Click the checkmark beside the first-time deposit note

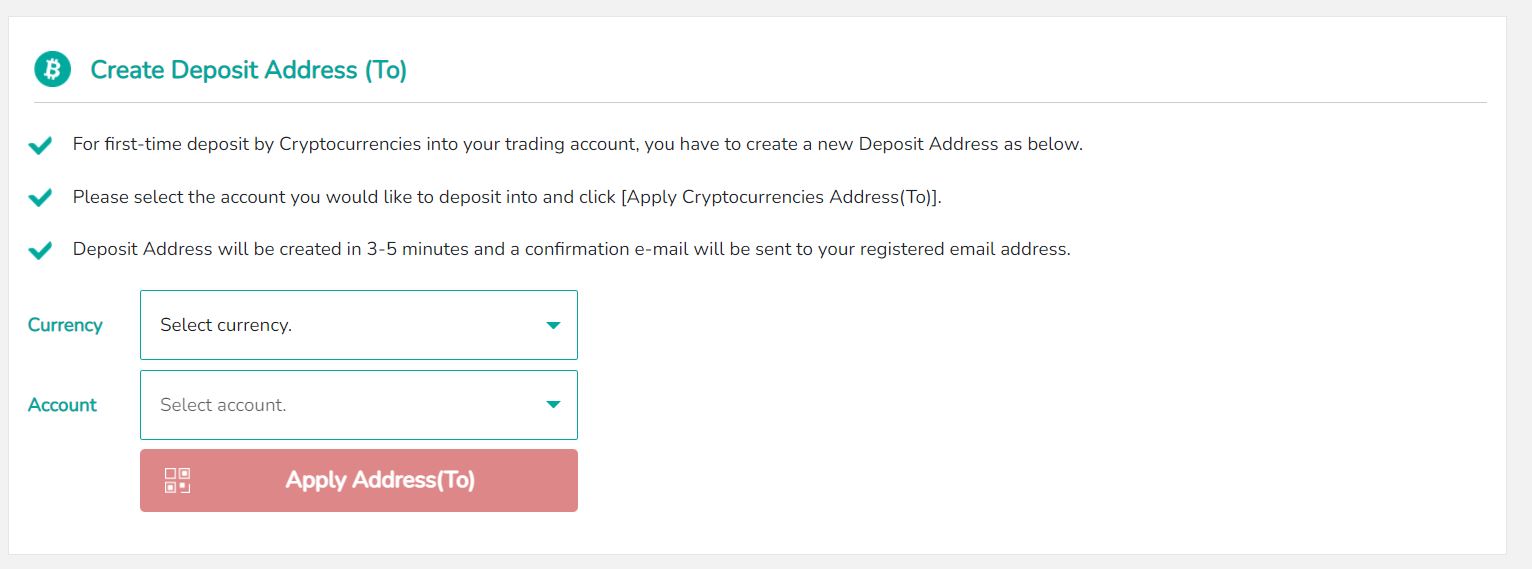40,146
